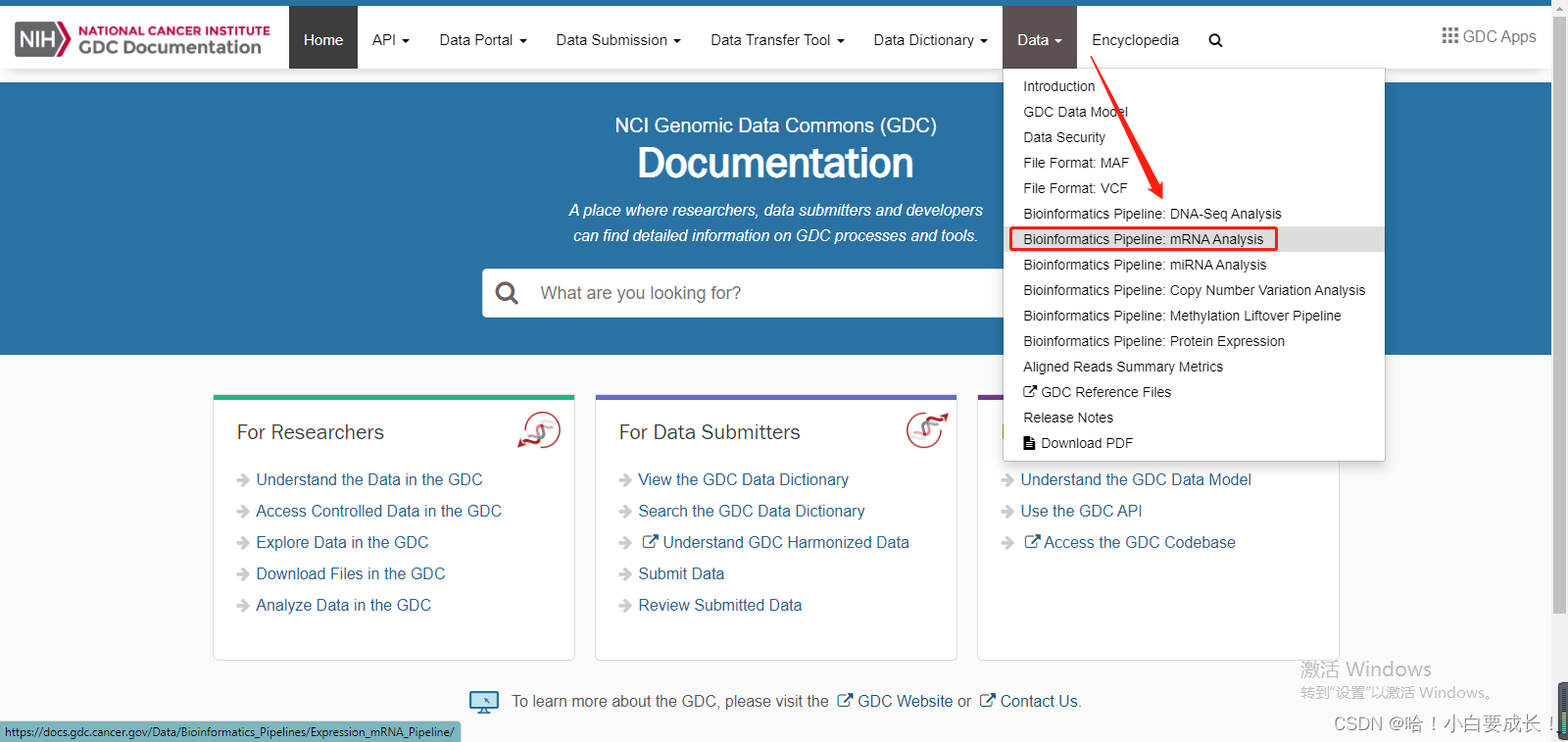Open the search magnifier in the navbar
Screen dimensions: 1568x742
coord(1215,40)
